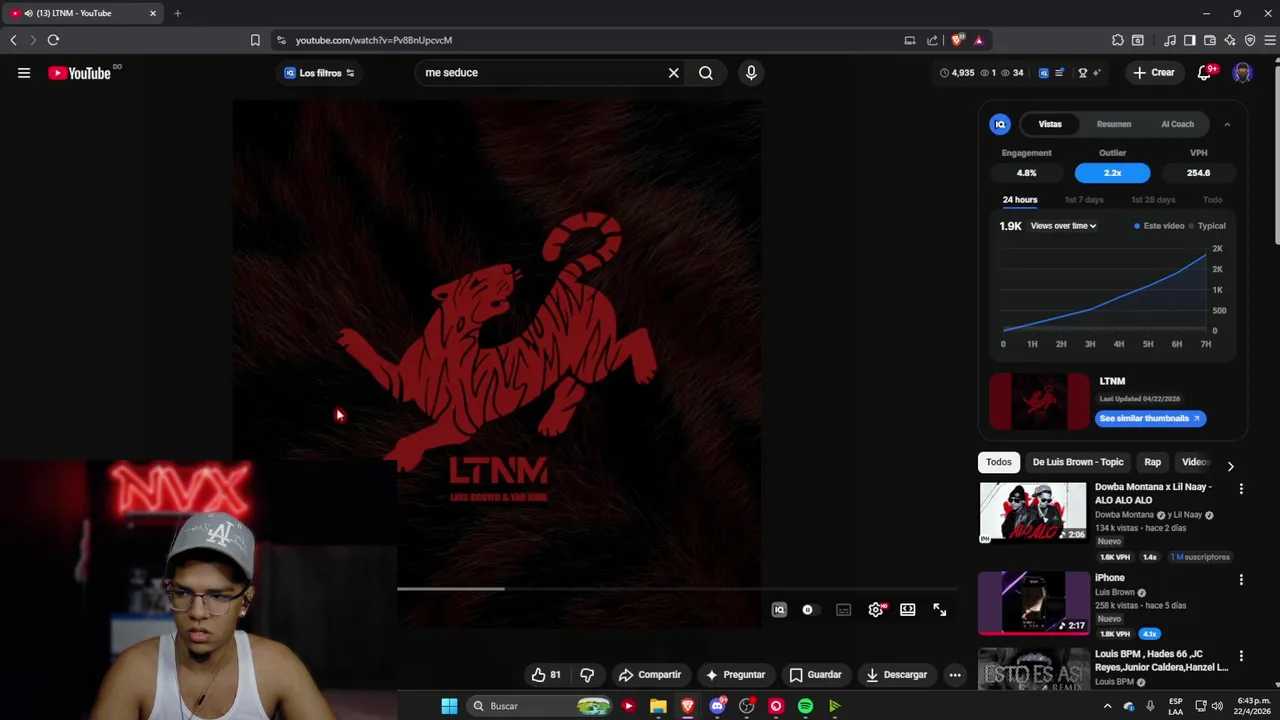Open iPhone video options menu

point(1241,580)
